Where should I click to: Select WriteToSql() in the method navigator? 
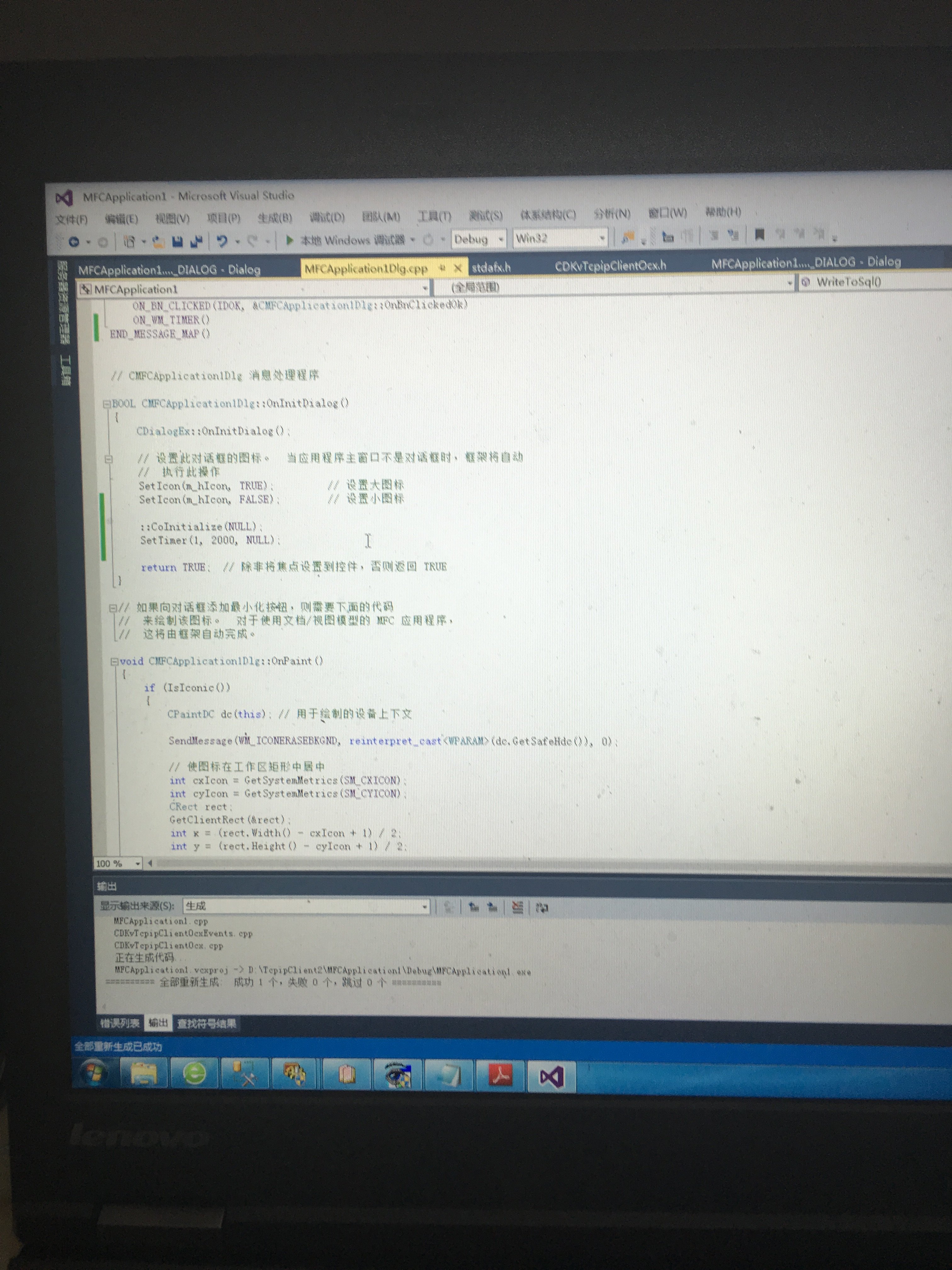pos(849,282)
